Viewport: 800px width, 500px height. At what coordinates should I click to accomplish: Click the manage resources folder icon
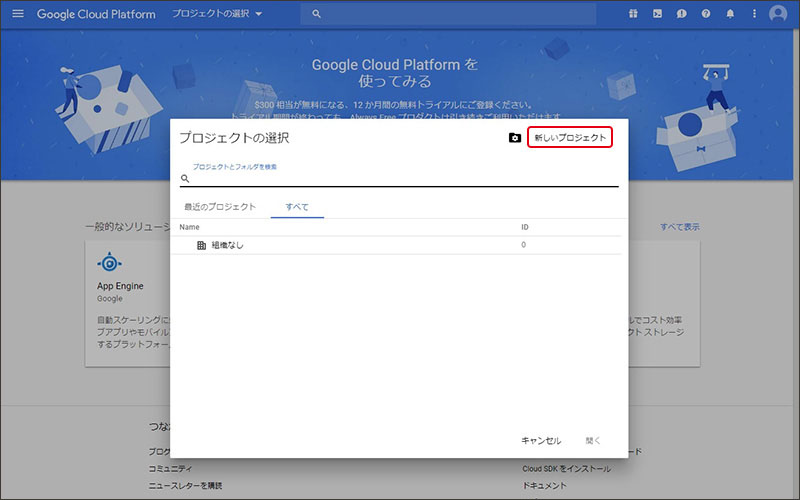click(514, 138)
